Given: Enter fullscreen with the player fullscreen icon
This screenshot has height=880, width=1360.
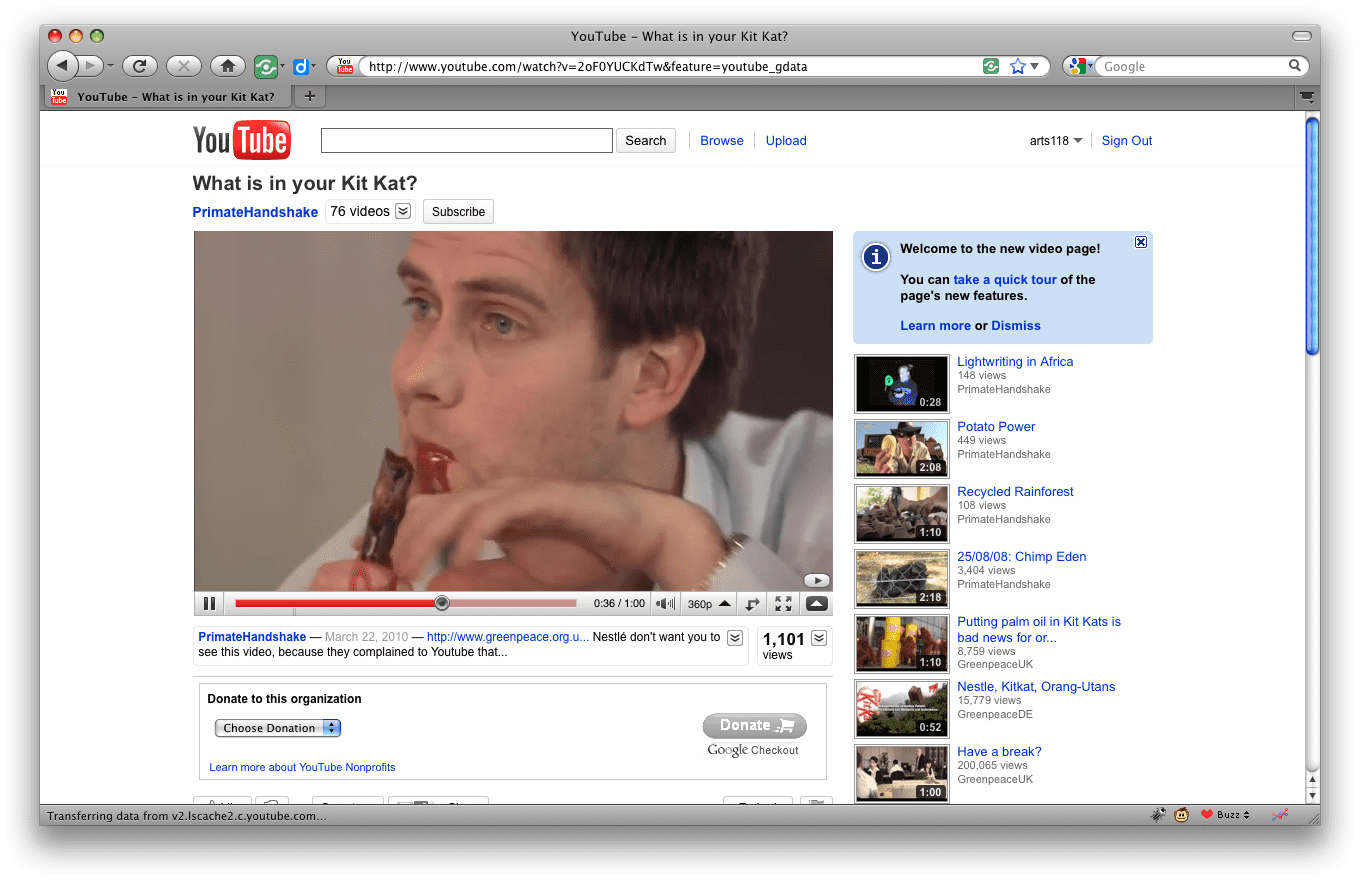Looking at the screenshot, I should pyautogui.click(x=784, y=603).
